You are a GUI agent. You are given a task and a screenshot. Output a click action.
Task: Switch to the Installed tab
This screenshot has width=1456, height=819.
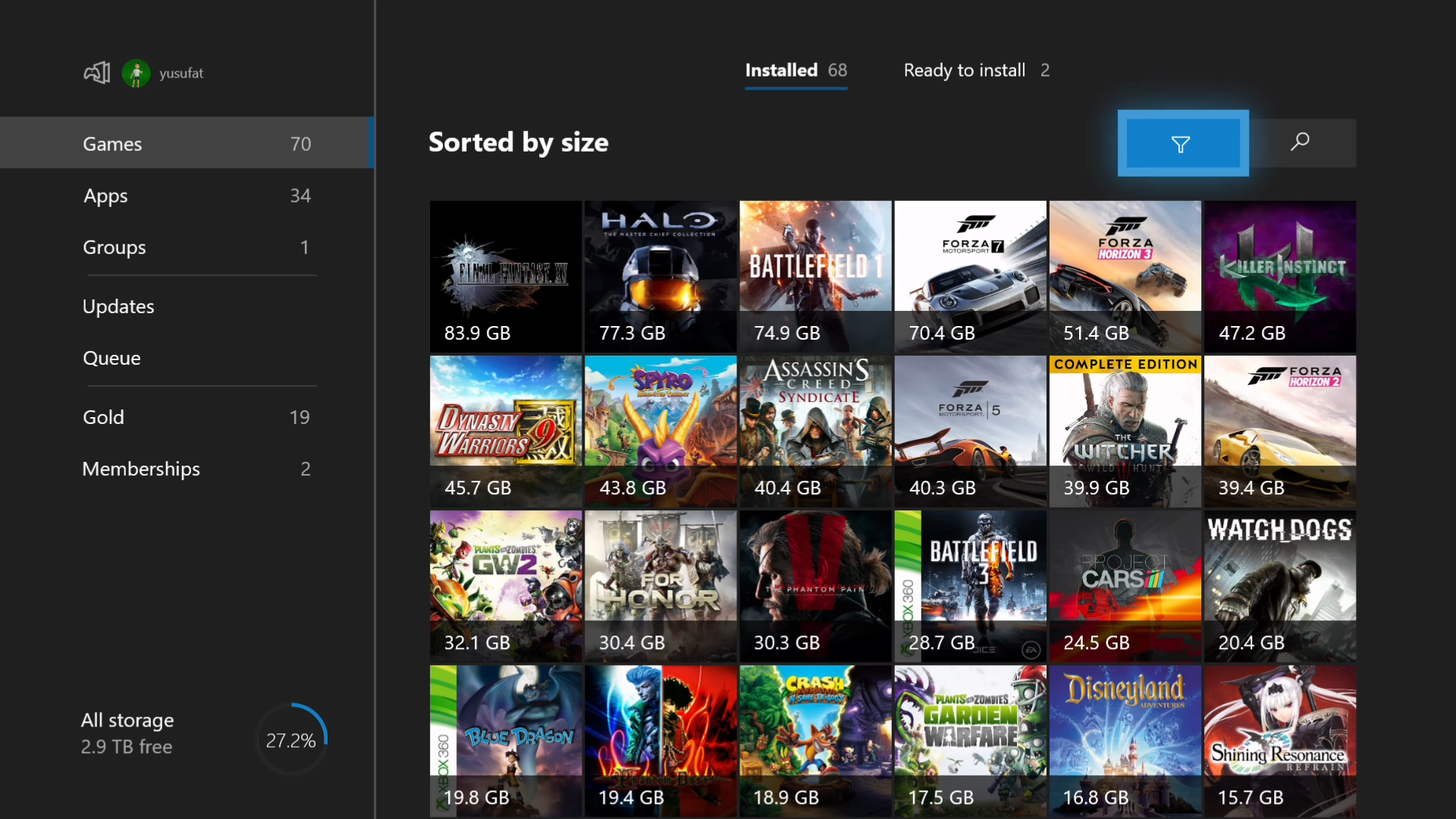click(796, 71)
